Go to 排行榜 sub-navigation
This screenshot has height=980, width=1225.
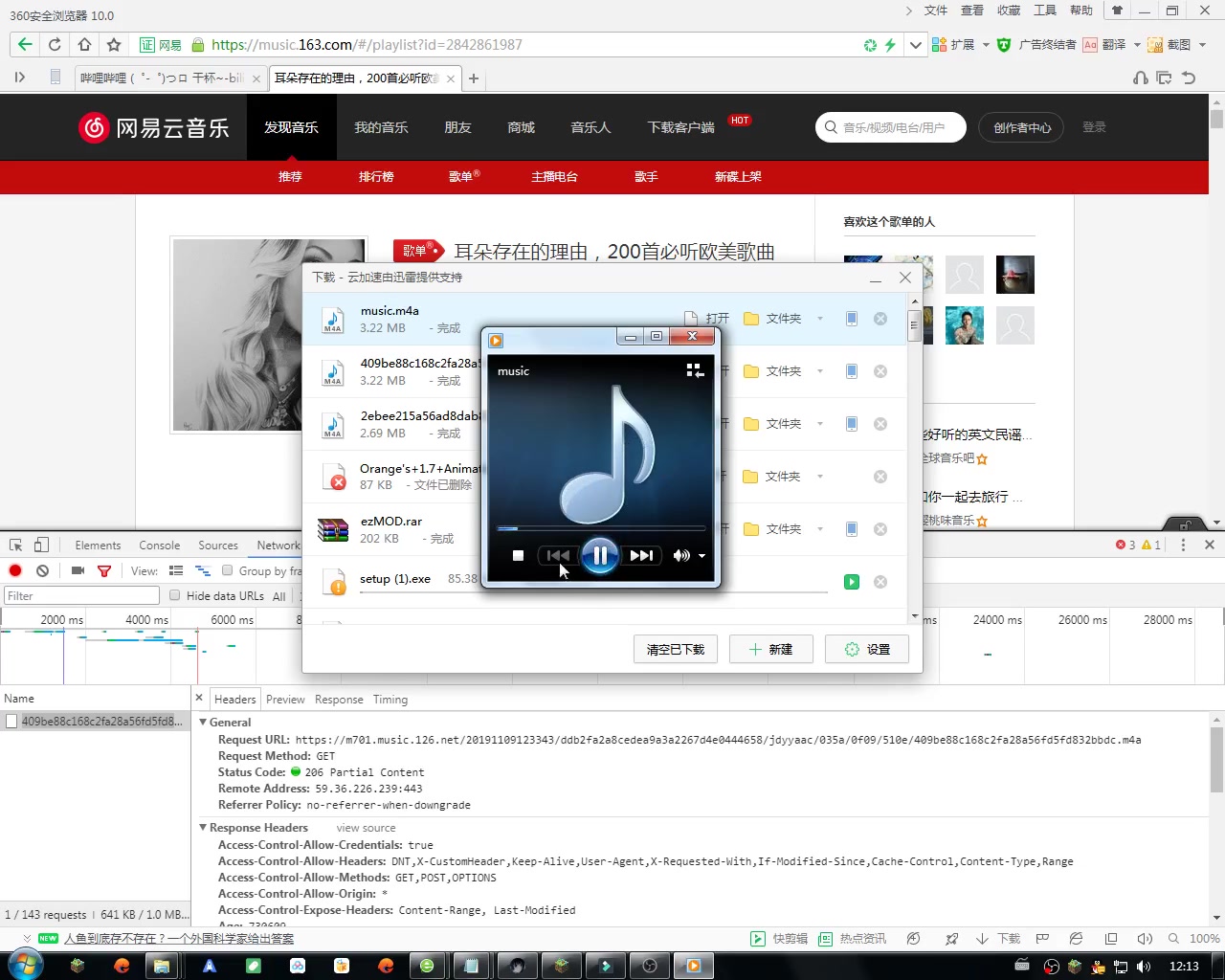[x=376, y=177]
